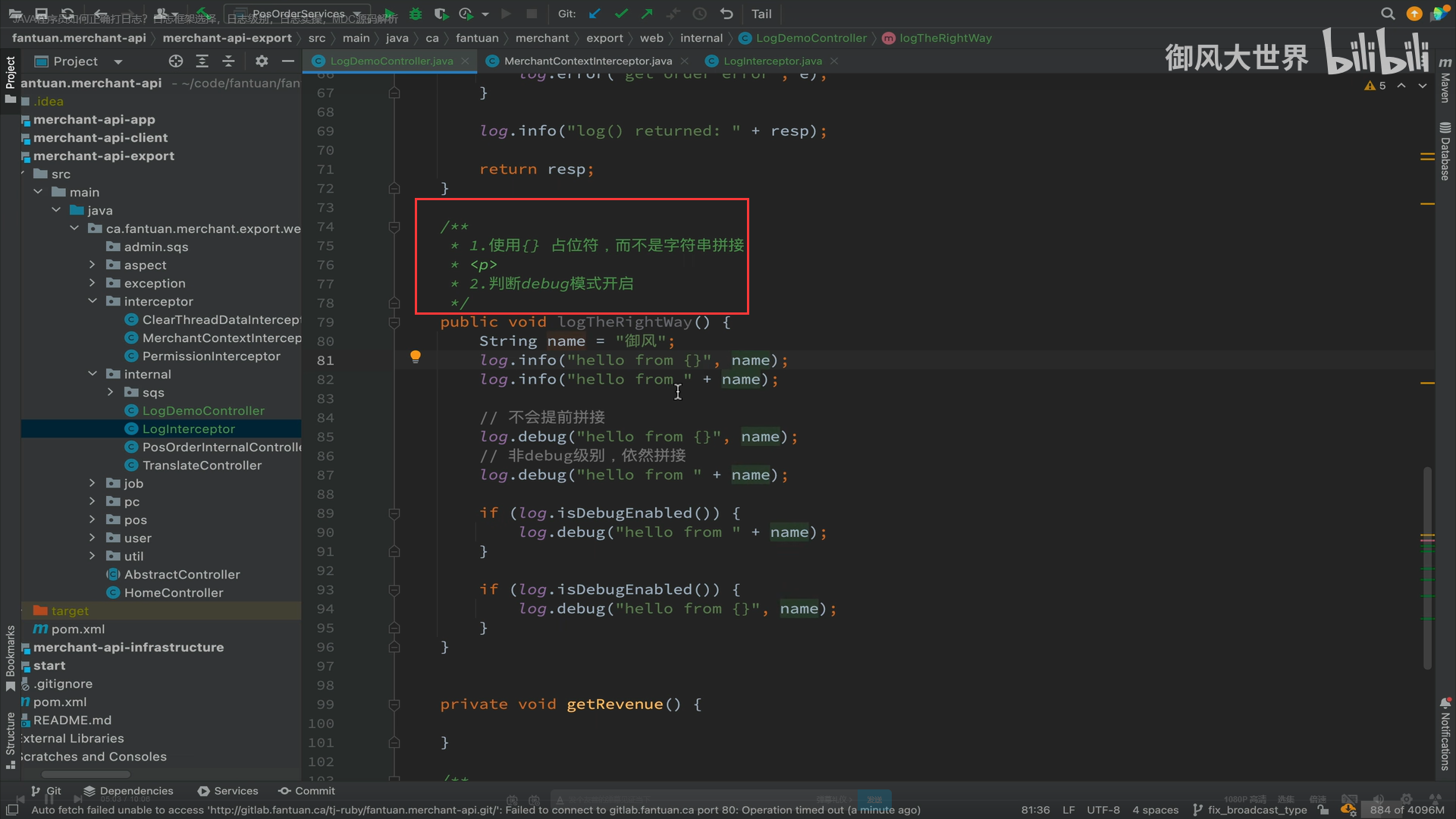The height and width of the screenshot is (819, 1456).
Task: Fold logTheRightWay method at line 79 gutter
Action: pyautogui.click(x=394, y=322)
